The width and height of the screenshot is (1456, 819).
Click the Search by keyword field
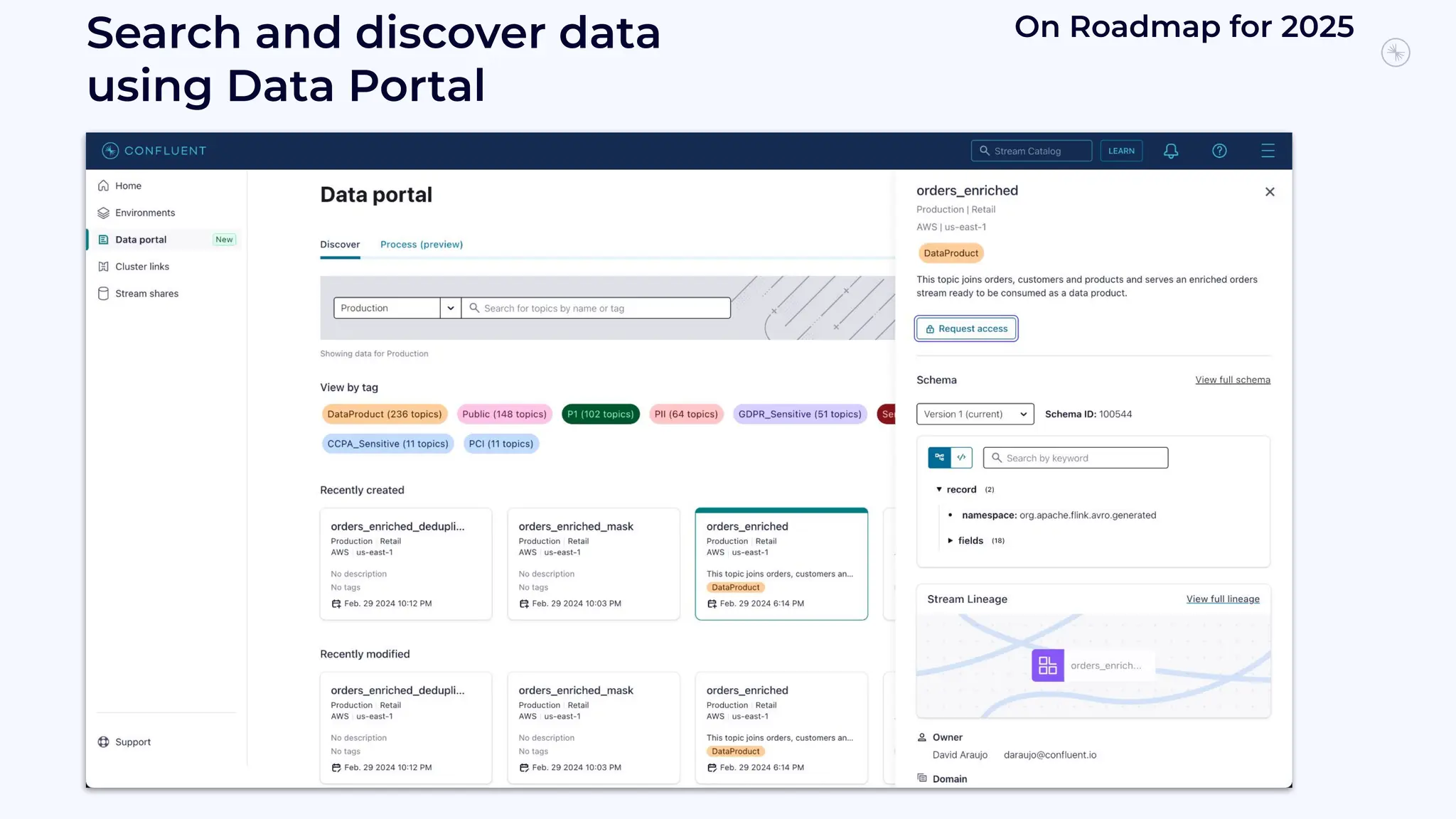click(1075, 458)
